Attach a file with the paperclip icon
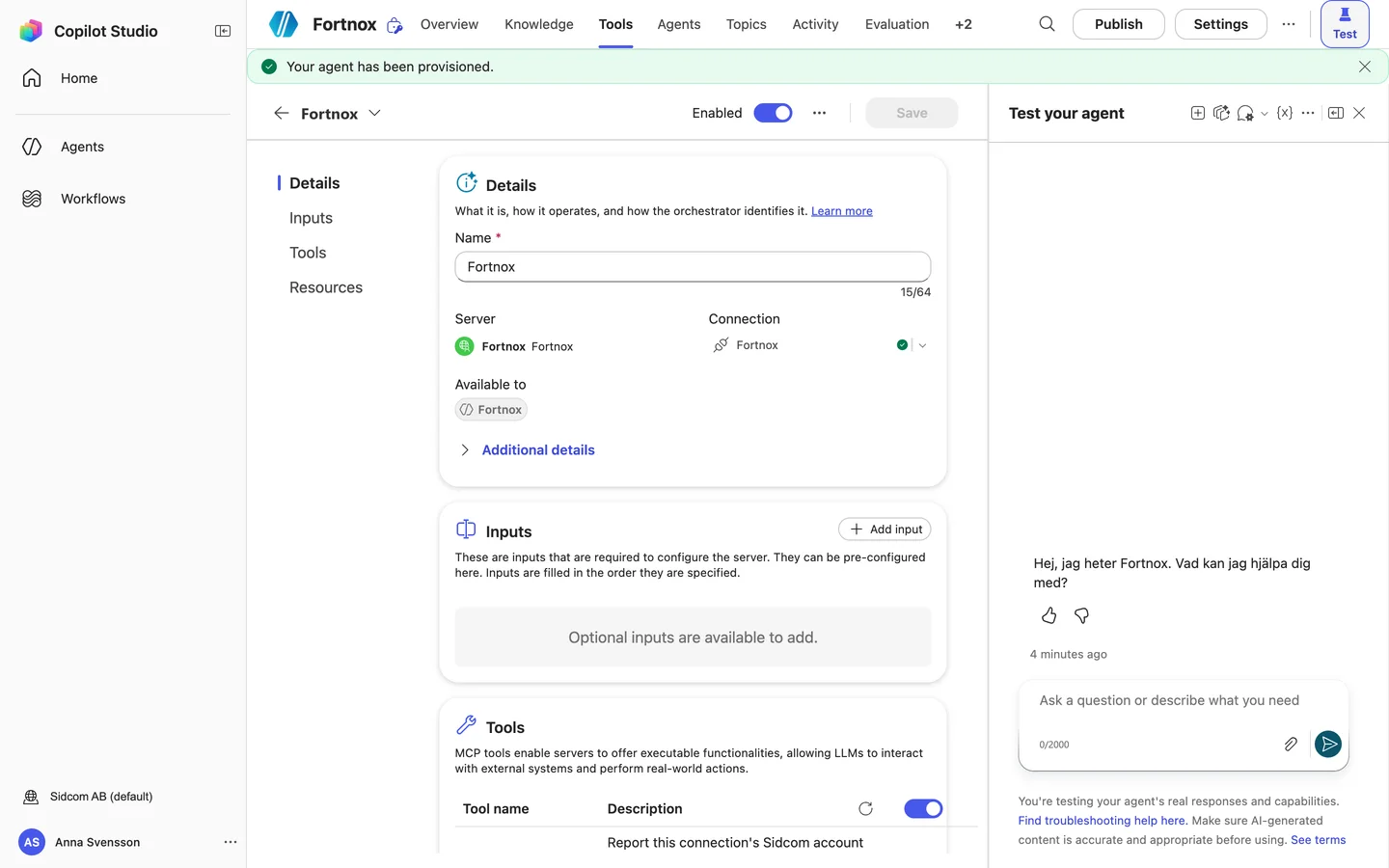Viewport: 1389px width, 868px height. tap(1291, 744)
